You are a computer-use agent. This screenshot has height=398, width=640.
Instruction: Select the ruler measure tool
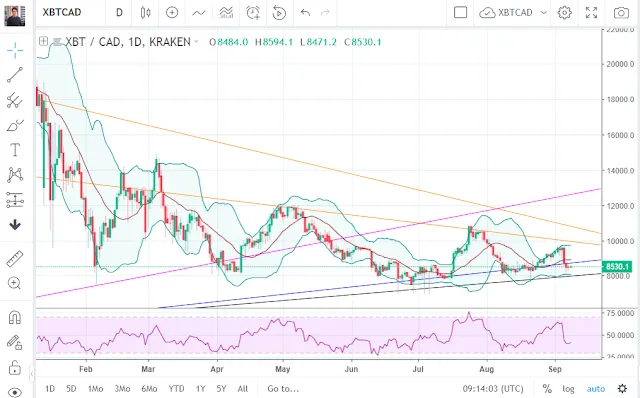(15, 259)
